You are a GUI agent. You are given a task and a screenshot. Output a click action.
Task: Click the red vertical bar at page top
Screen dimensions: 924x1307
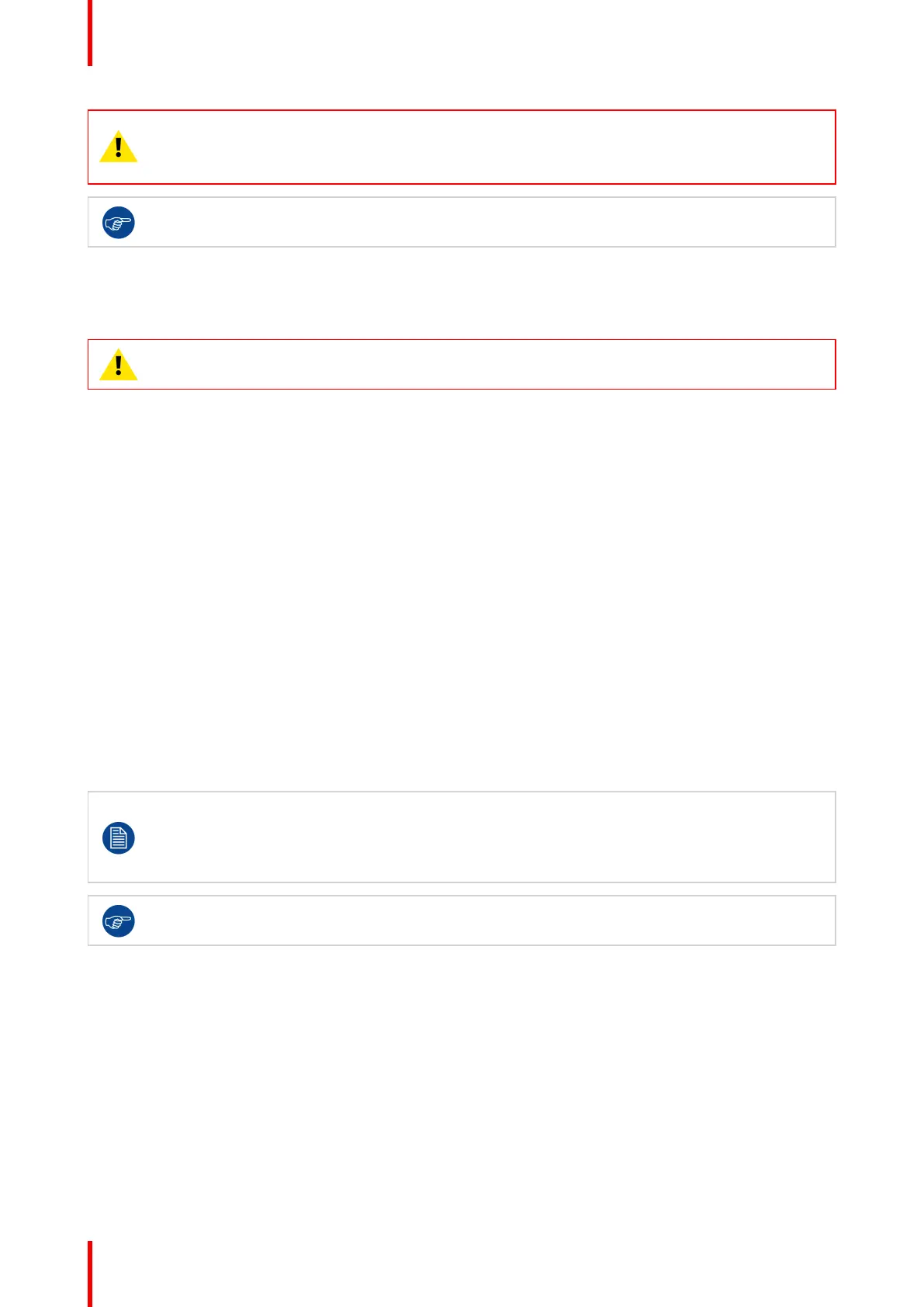90,33
